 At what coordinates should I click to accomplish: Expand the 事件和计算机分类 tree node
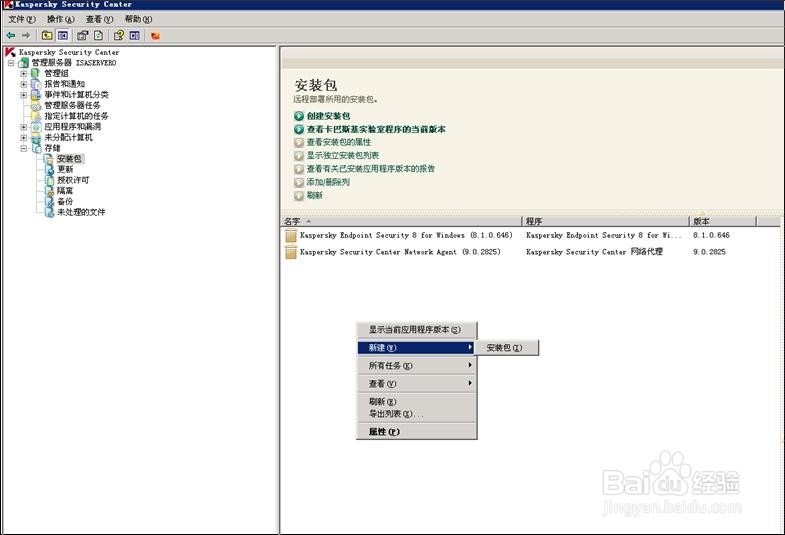(x=24, y=95)
